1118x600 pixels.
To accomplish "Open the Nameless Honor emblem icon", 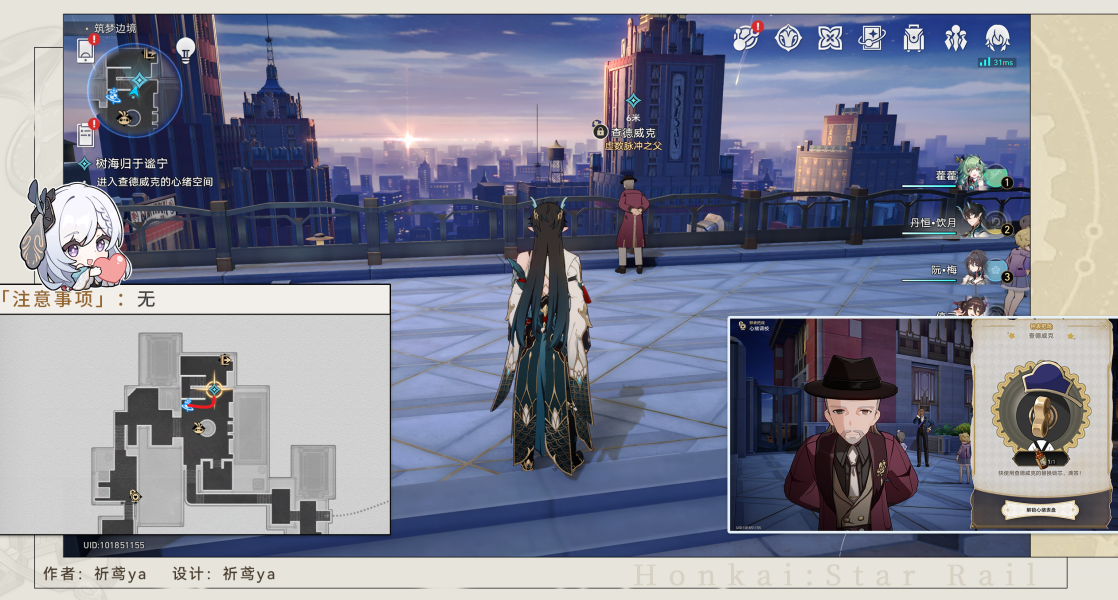I will click(788, 38).
